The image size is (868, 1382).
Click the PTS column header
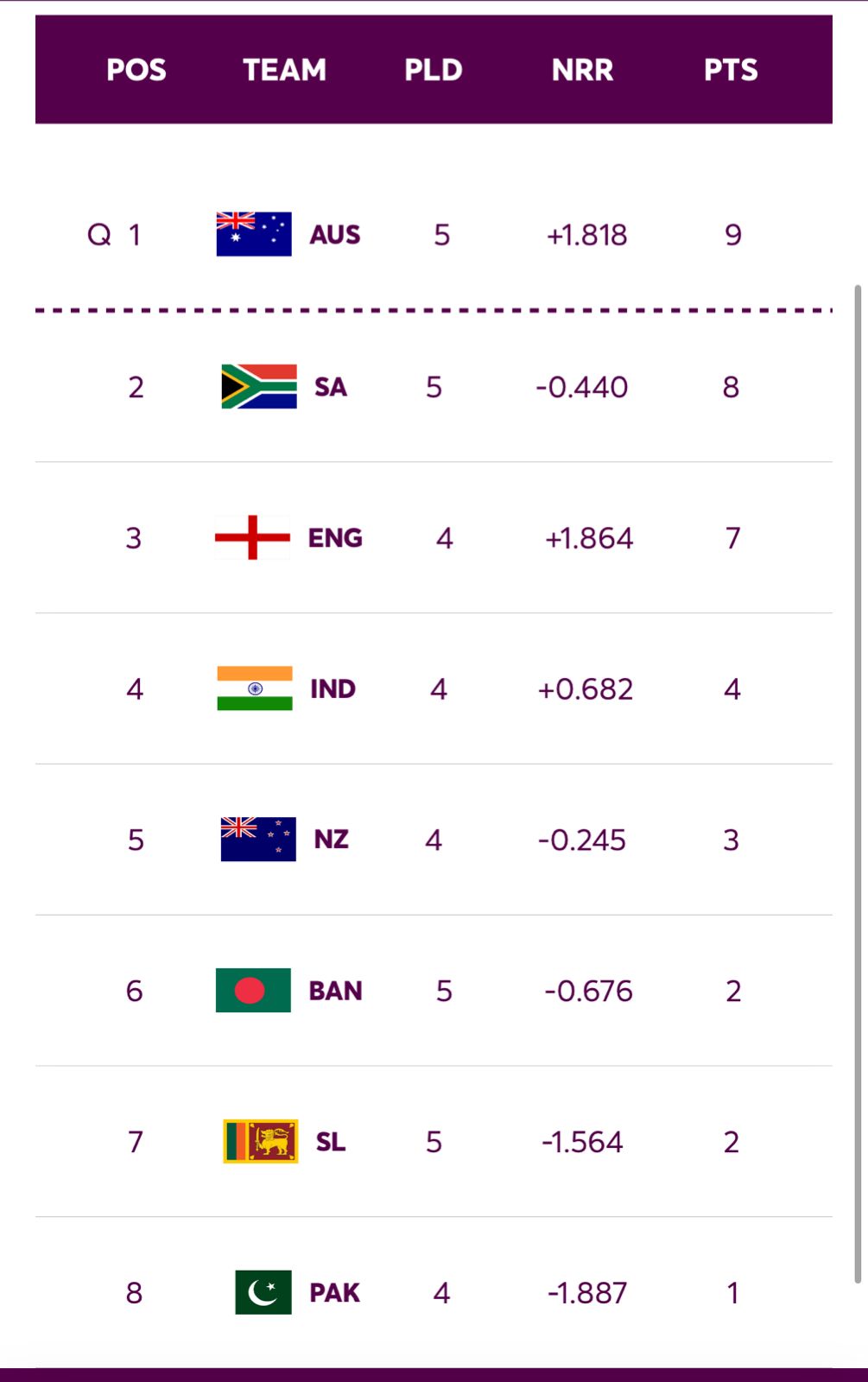pos(731,70)
